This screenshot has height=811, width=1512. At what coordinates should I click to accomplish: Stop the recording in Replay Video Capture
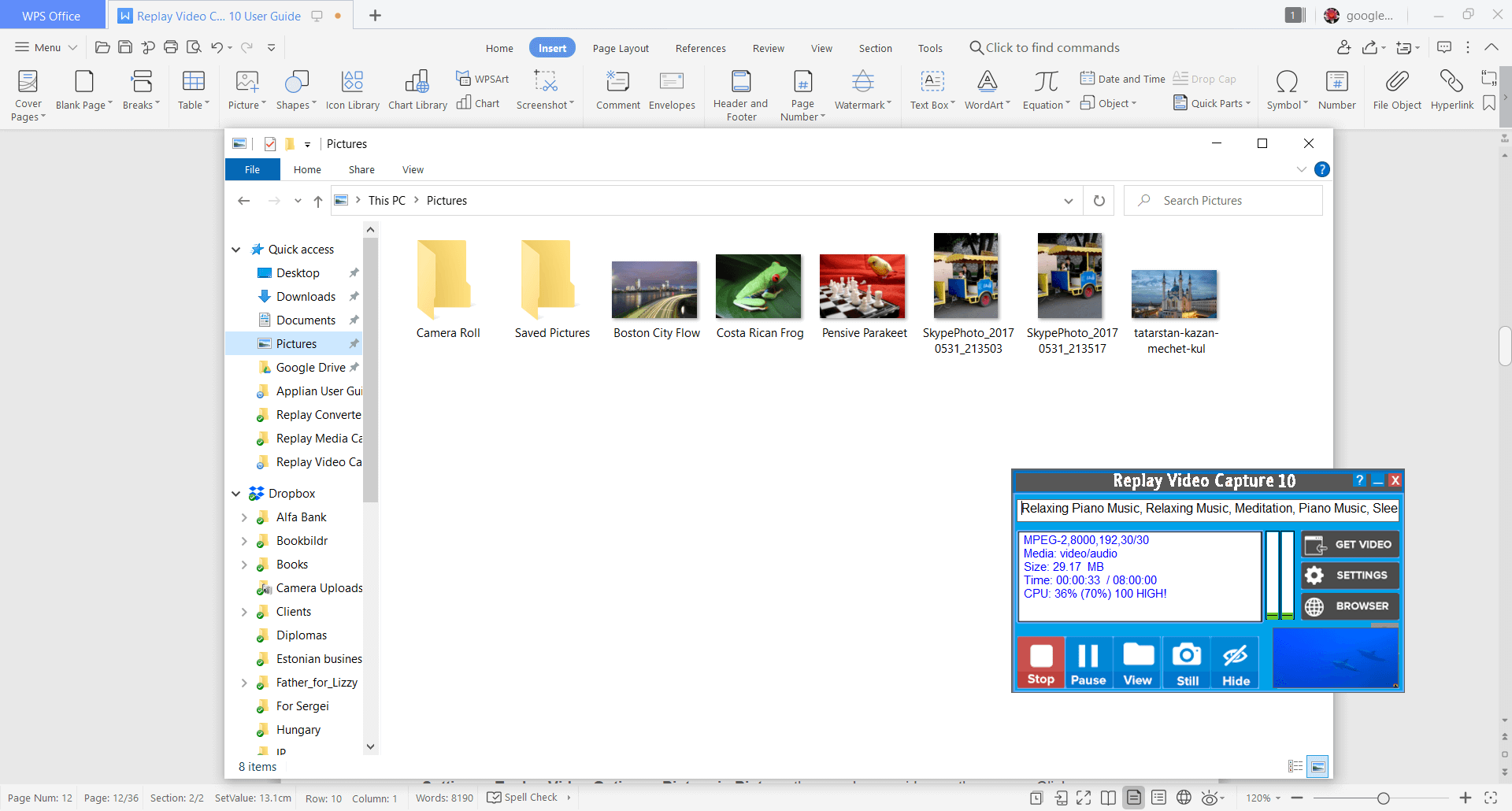pyautogui.click(x=1040, y=663)
